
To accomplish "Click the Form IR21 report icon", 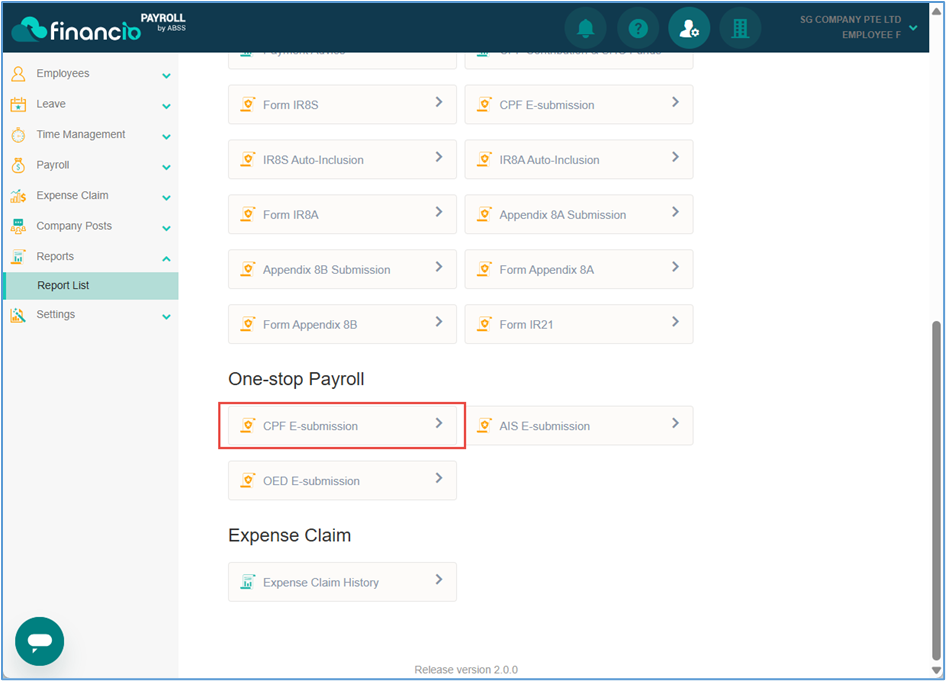I will tap(484, 324).
